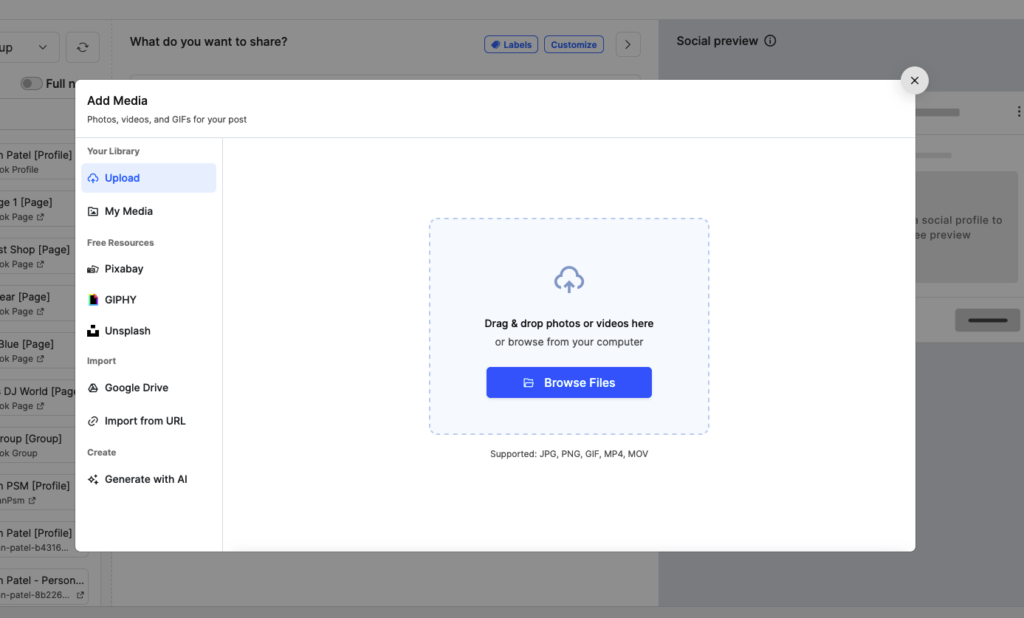Click the refresh icon button in background
The height and width of the screenshot is (618, 1024).
click(83, 47)
